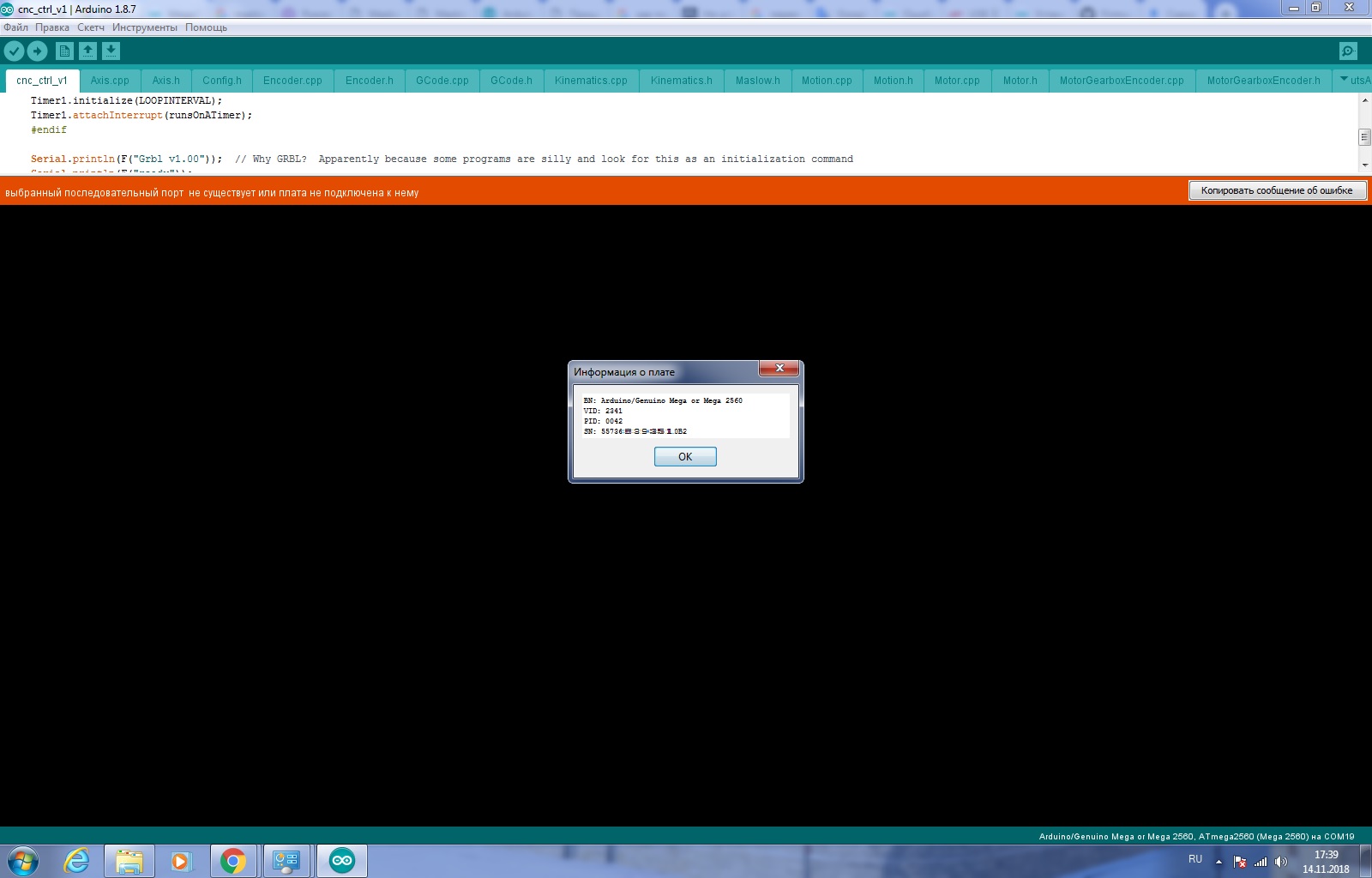Image resolution: width=1372 pixels, height=878 pixels.
Task: Open Google Chrome from the taskbar
Action: (232, 861)
